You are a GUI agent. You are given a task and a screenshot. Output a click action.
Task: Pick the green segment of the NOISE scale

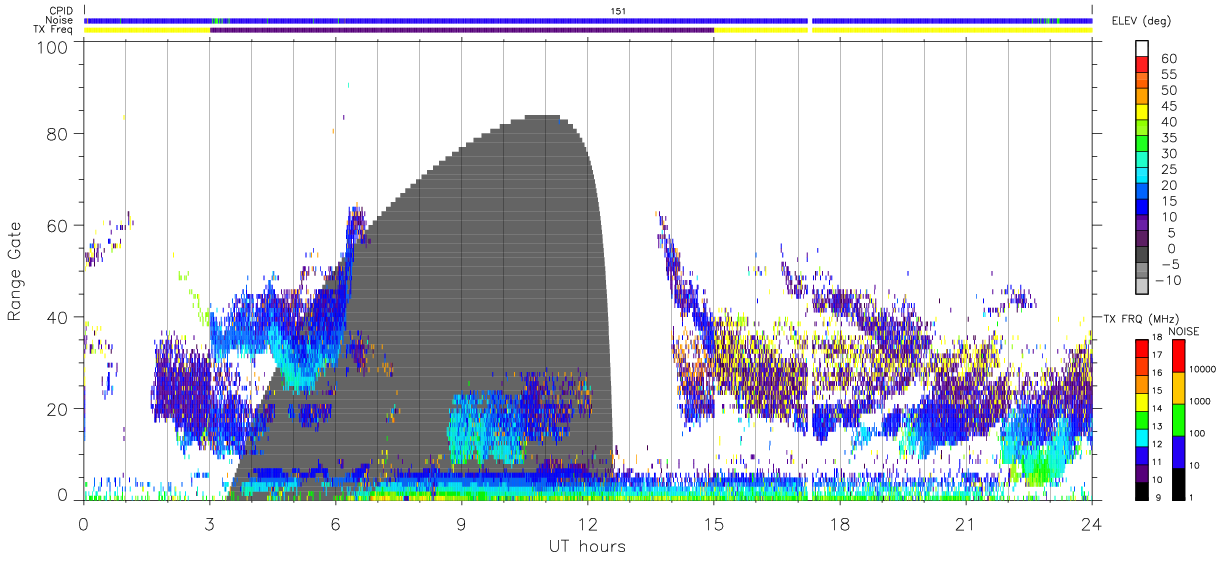(1177, 420)
